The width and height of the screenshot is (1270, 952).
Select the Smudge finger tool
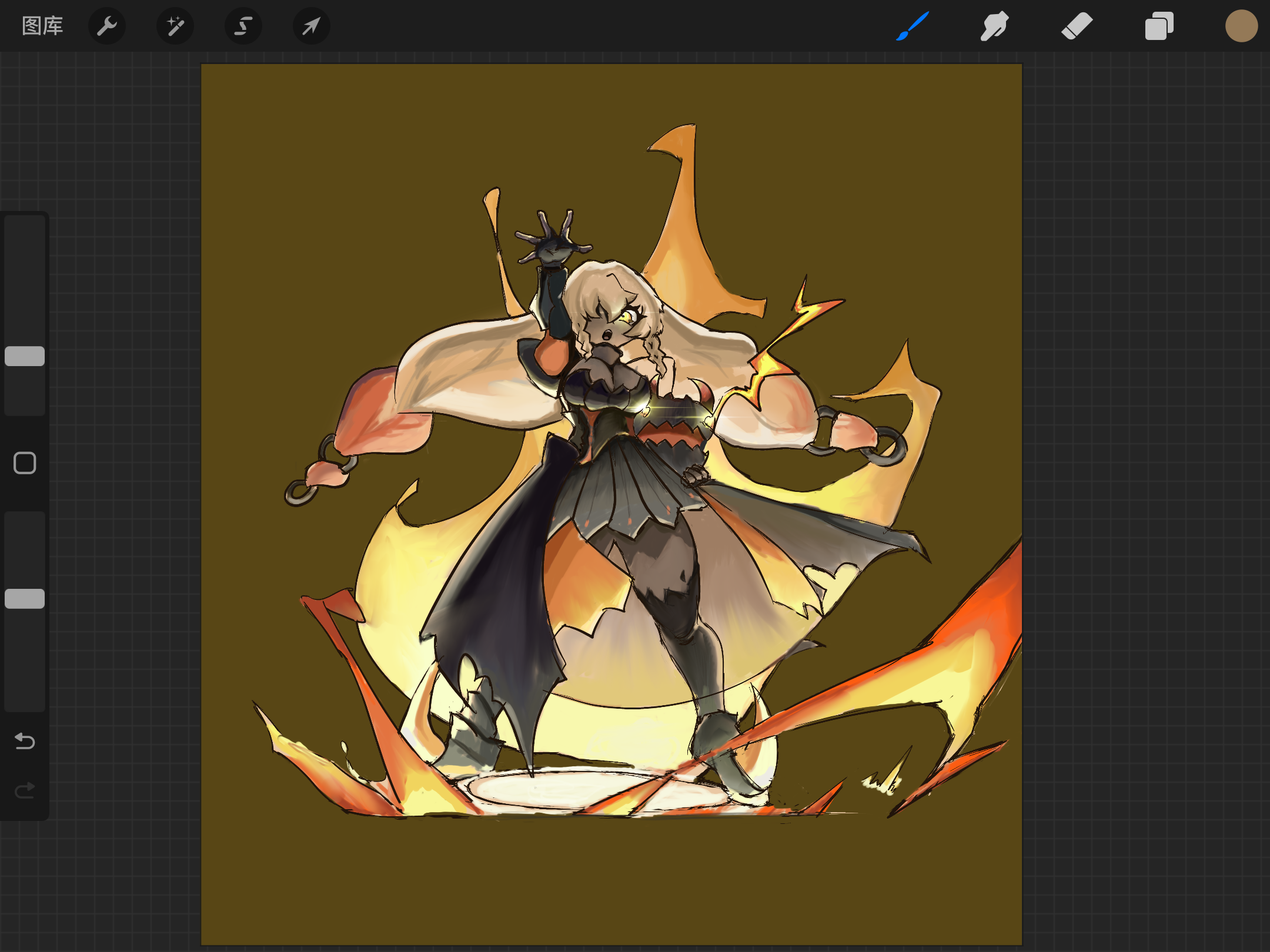click(995, 26)
